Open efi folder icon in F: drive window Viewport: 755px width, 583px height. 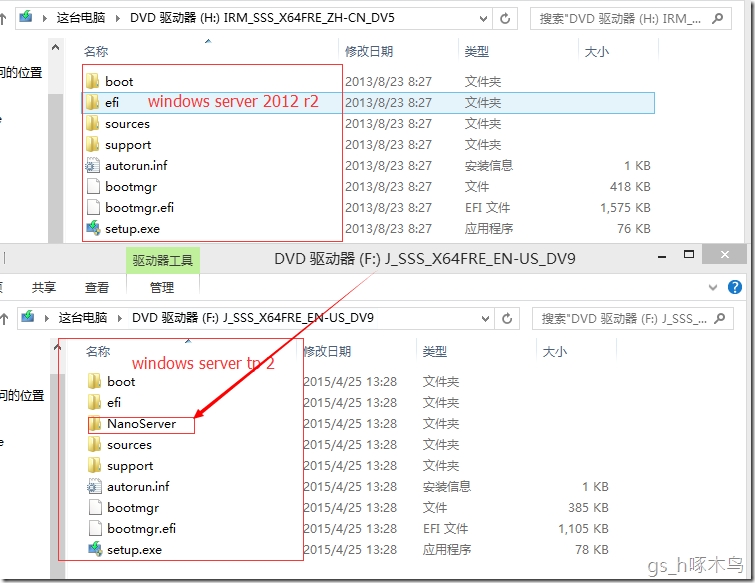coord(94,402)
